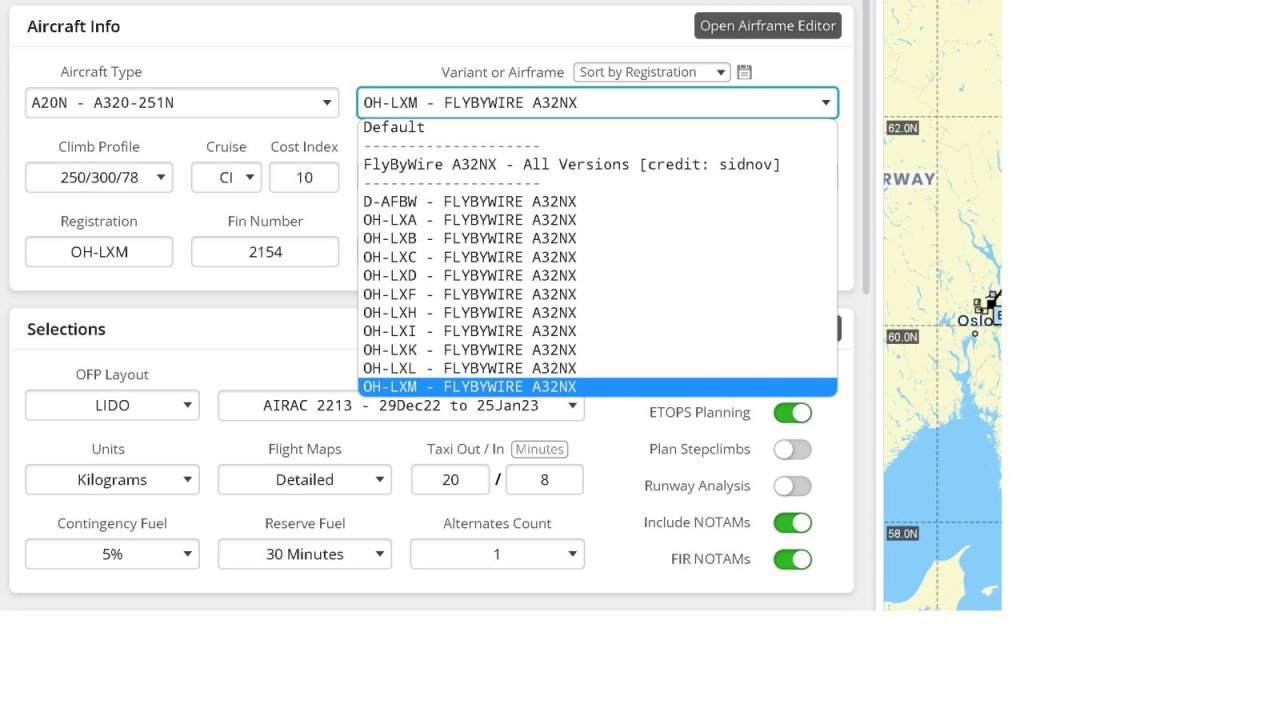The width and height of the screenshot is (1280, 720).
Task: Select the Default airframe option
Action: coord(598,128)
